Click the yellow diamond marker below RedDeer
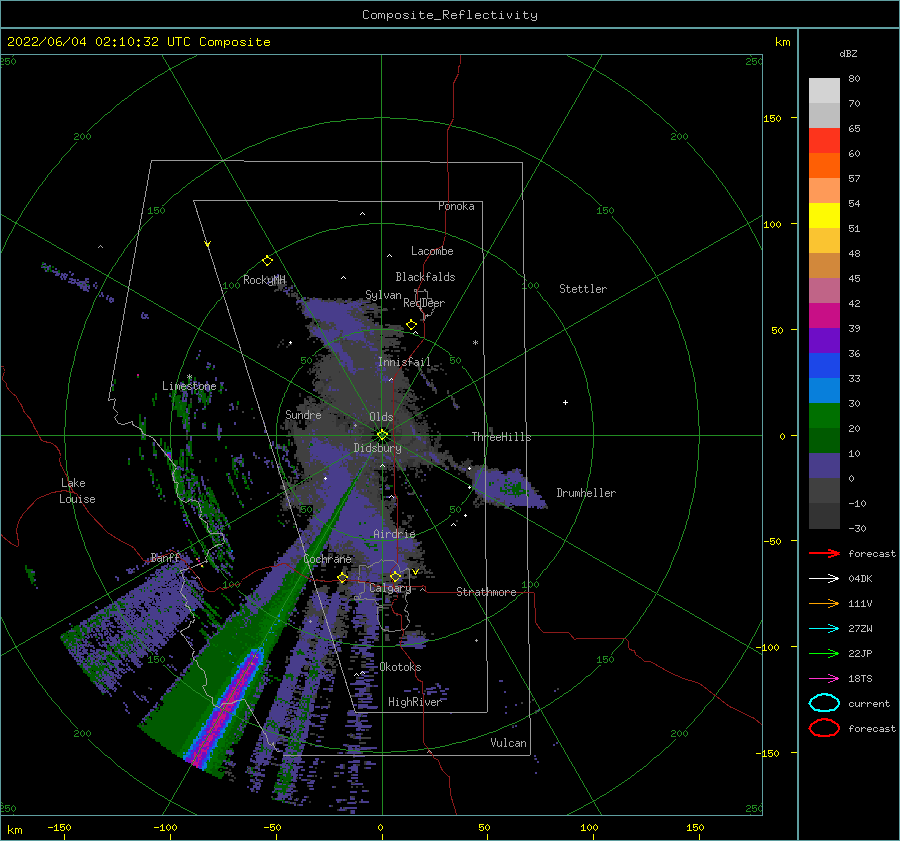 [x=411, y=325]
